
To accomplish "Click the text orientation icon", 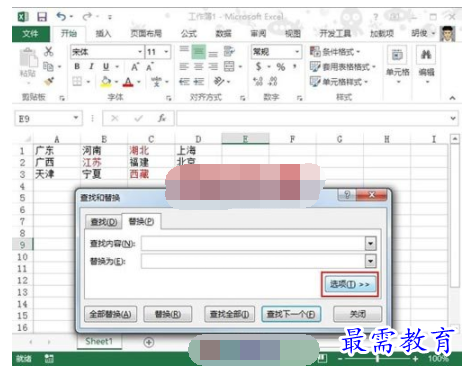I will click(x=219, y=81).
